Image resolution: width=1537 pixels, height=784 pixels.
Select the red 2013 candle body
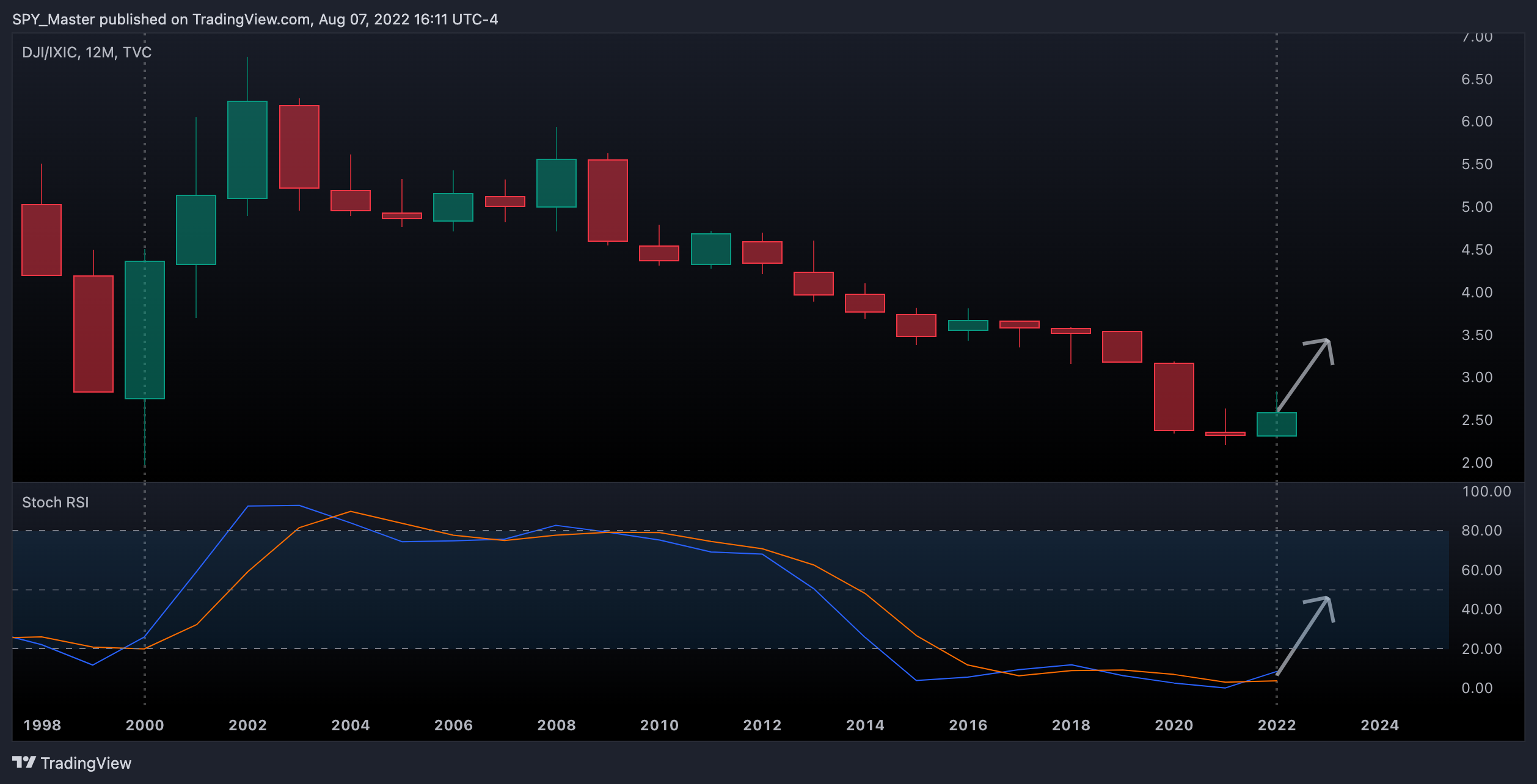(814, 283)
